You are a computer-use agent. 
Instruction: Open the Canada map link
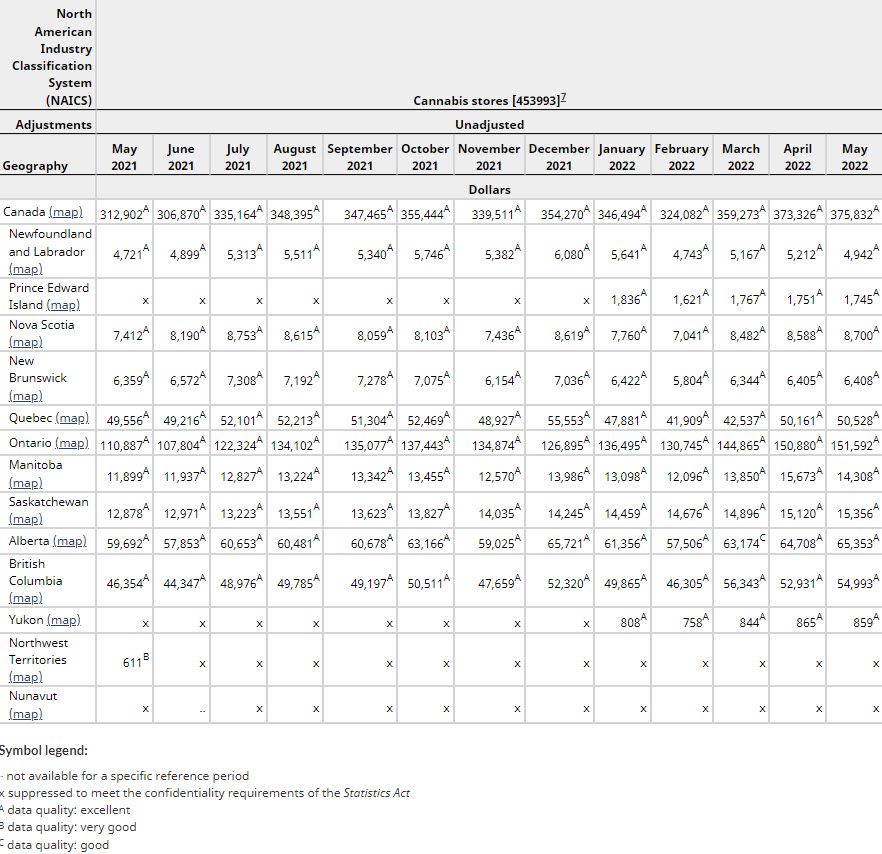tap(66, 212)
